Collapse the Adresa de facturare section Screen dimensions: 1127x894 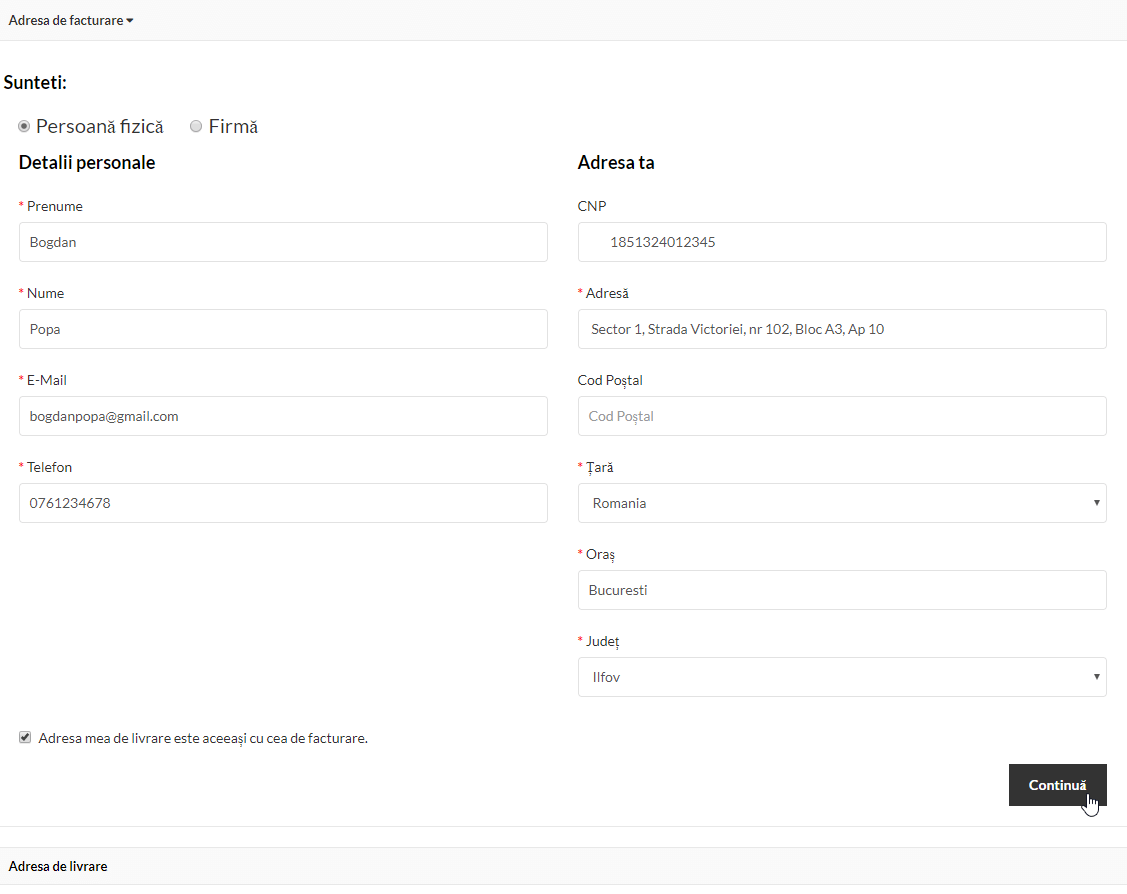[70, 20]
